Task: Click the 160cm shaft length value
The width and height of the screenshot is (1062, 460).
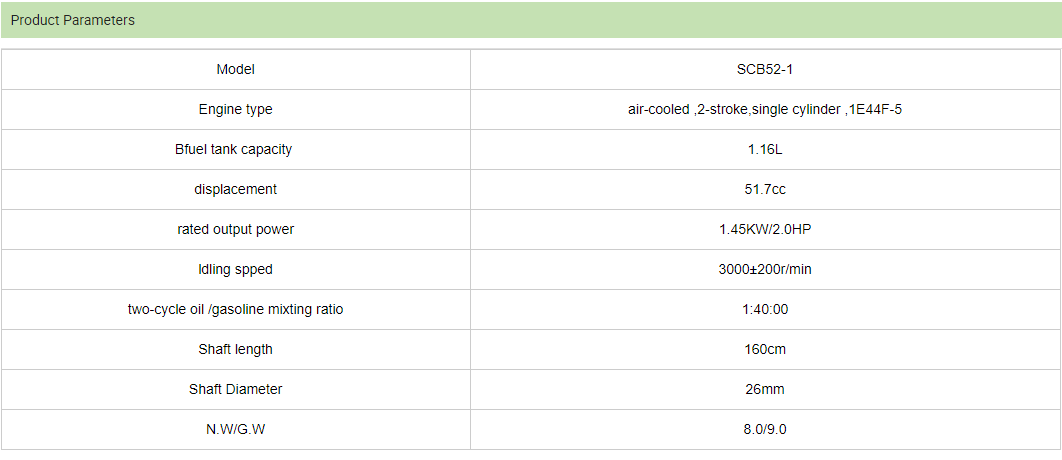Action: (764, 350)
